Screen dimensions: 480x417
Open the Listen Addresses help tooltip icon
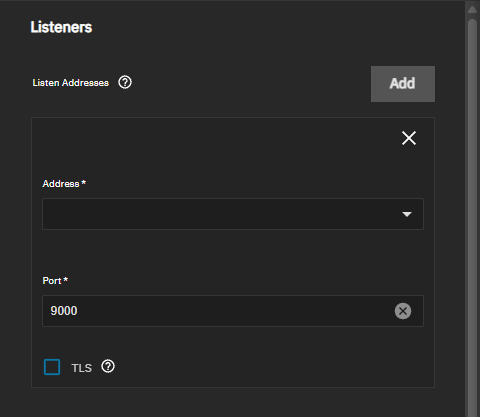tap(125, 82)
